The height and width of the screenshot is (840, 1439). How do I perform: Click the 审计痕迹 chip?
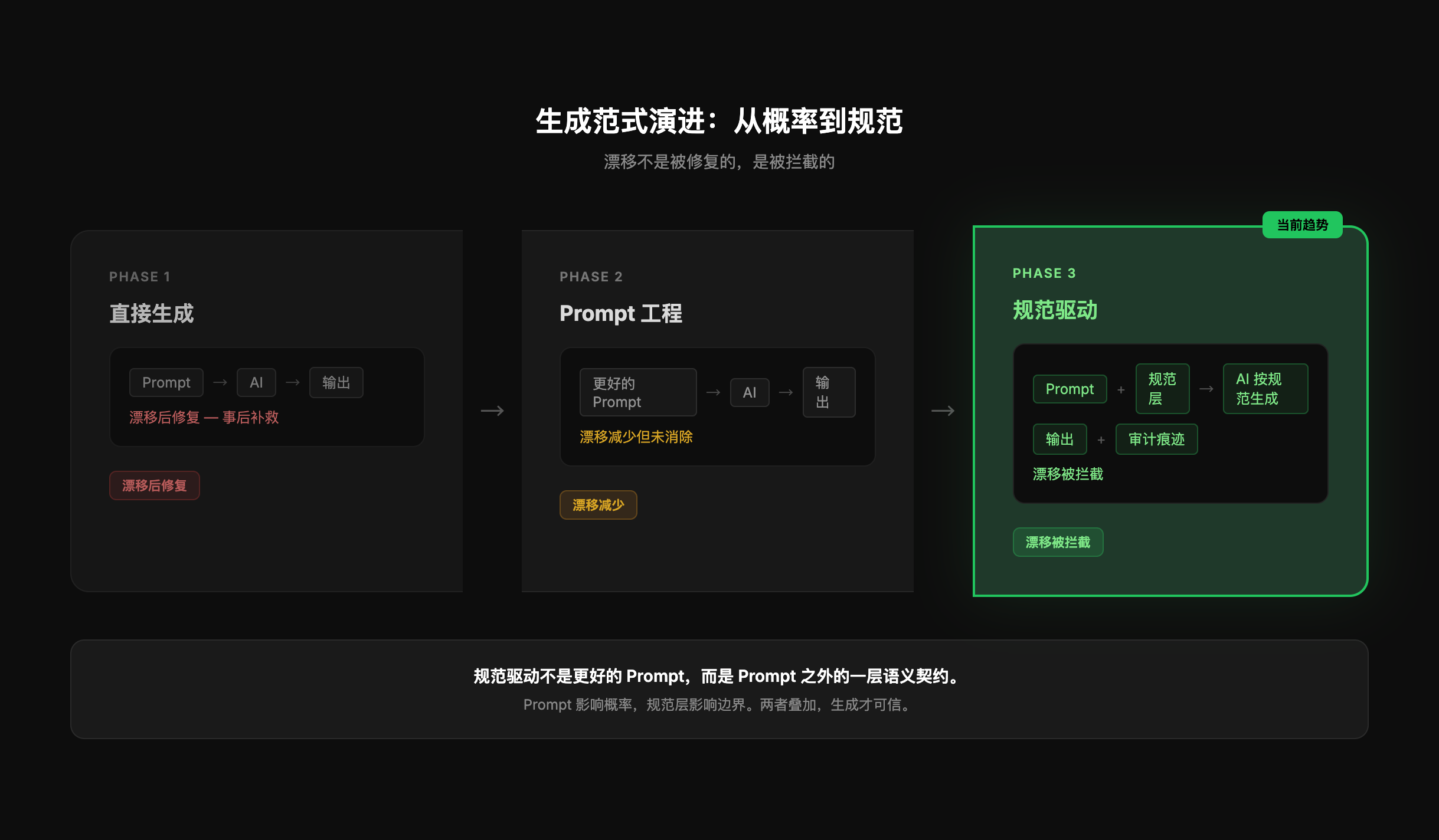point(1156,439)
